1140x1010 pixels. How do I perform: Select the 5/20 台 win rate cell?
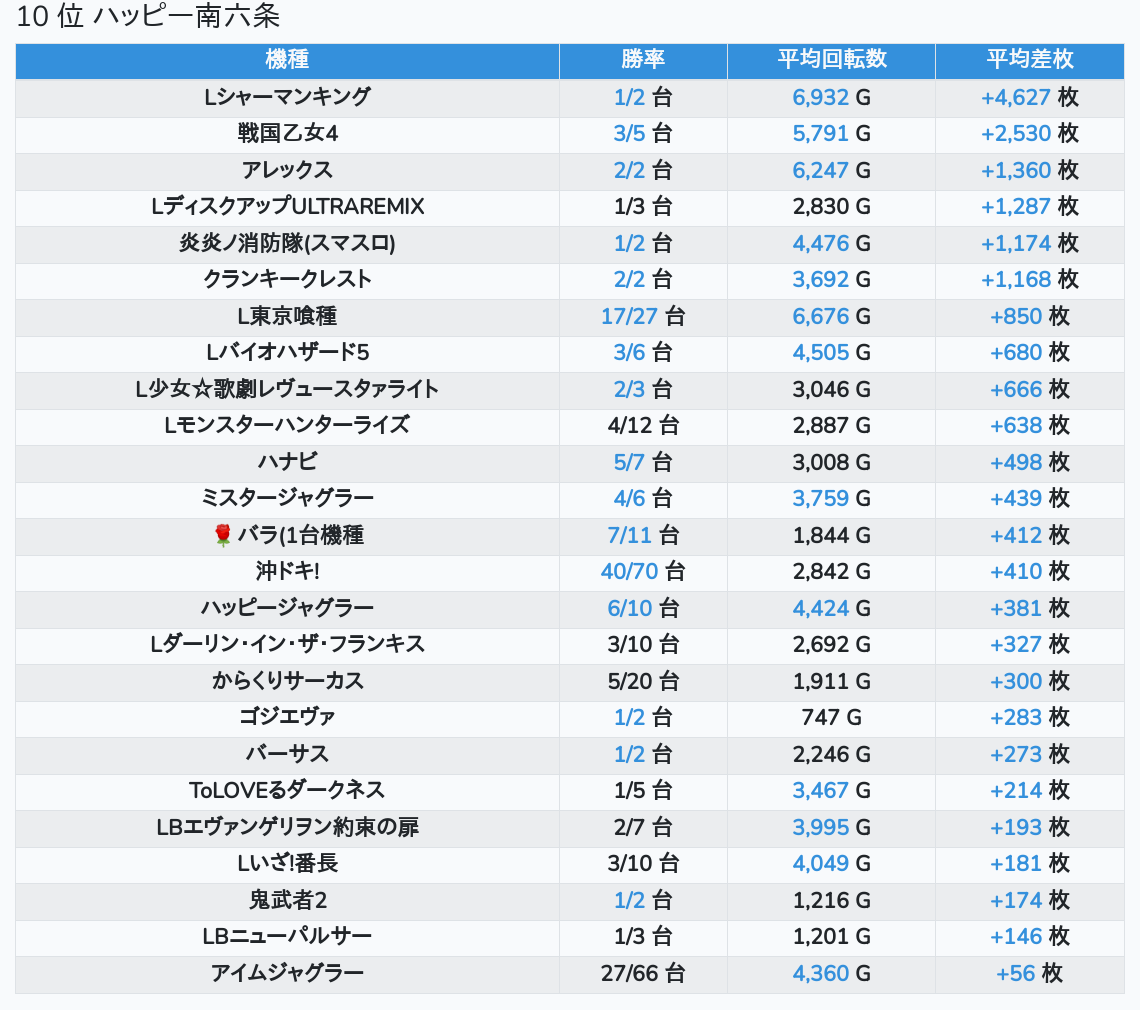pyautogui.click(x=643, y=681)
